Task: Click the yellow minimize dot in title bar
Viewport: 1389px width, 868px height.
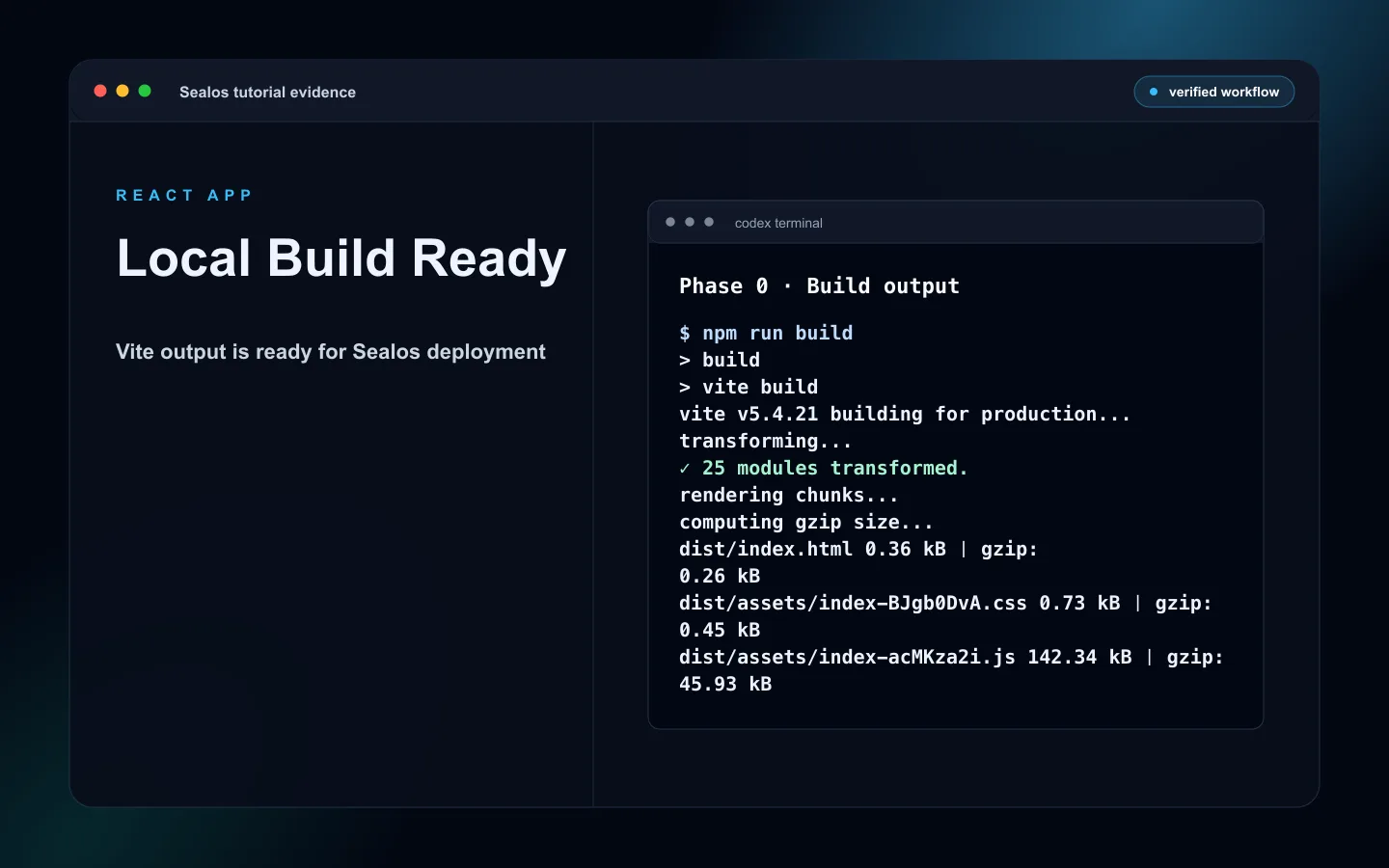Action: click(123, 91)
